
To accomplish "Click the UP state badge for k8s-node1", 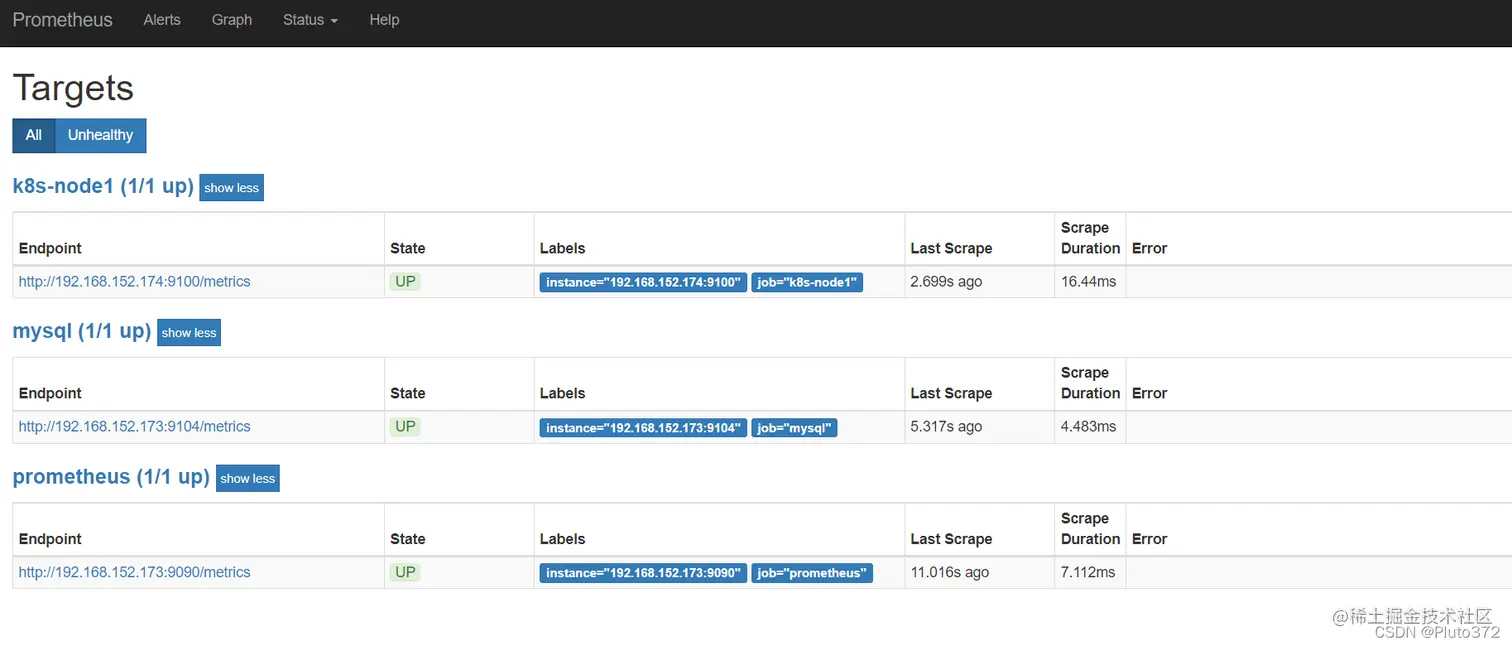I will coord(405,282).
